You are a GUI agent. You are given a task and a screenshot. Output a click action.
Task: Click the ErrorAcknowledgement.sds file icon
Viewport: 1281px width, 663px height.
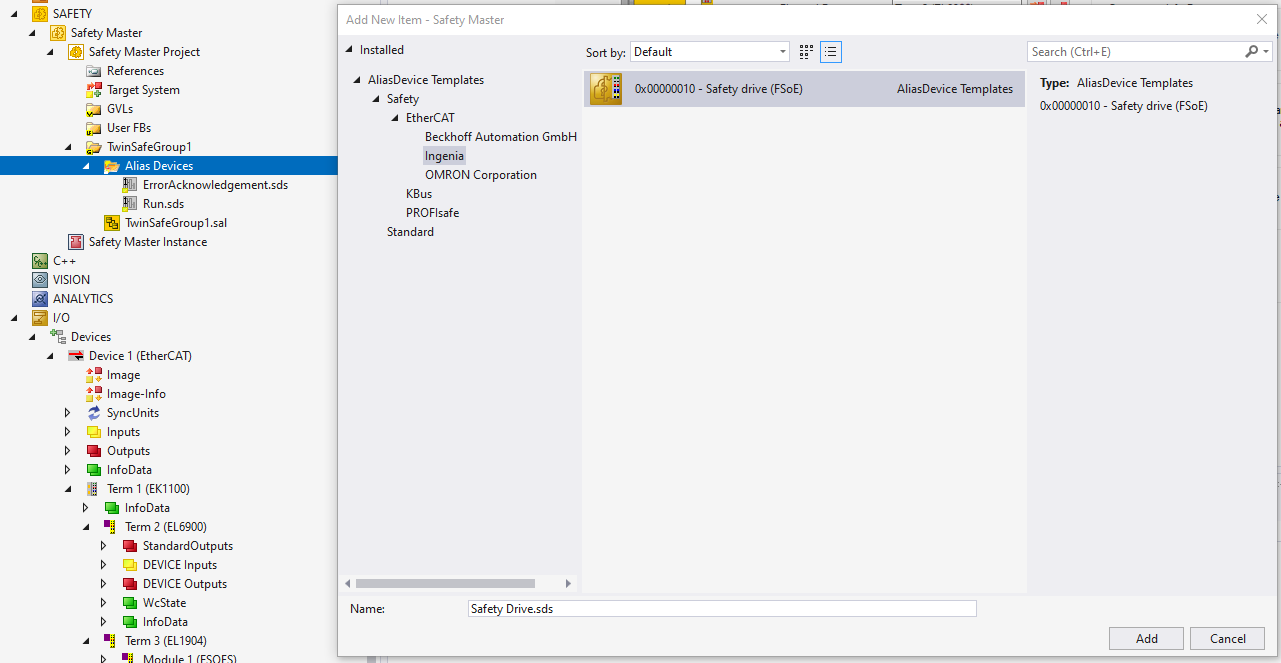click(130, 185)
